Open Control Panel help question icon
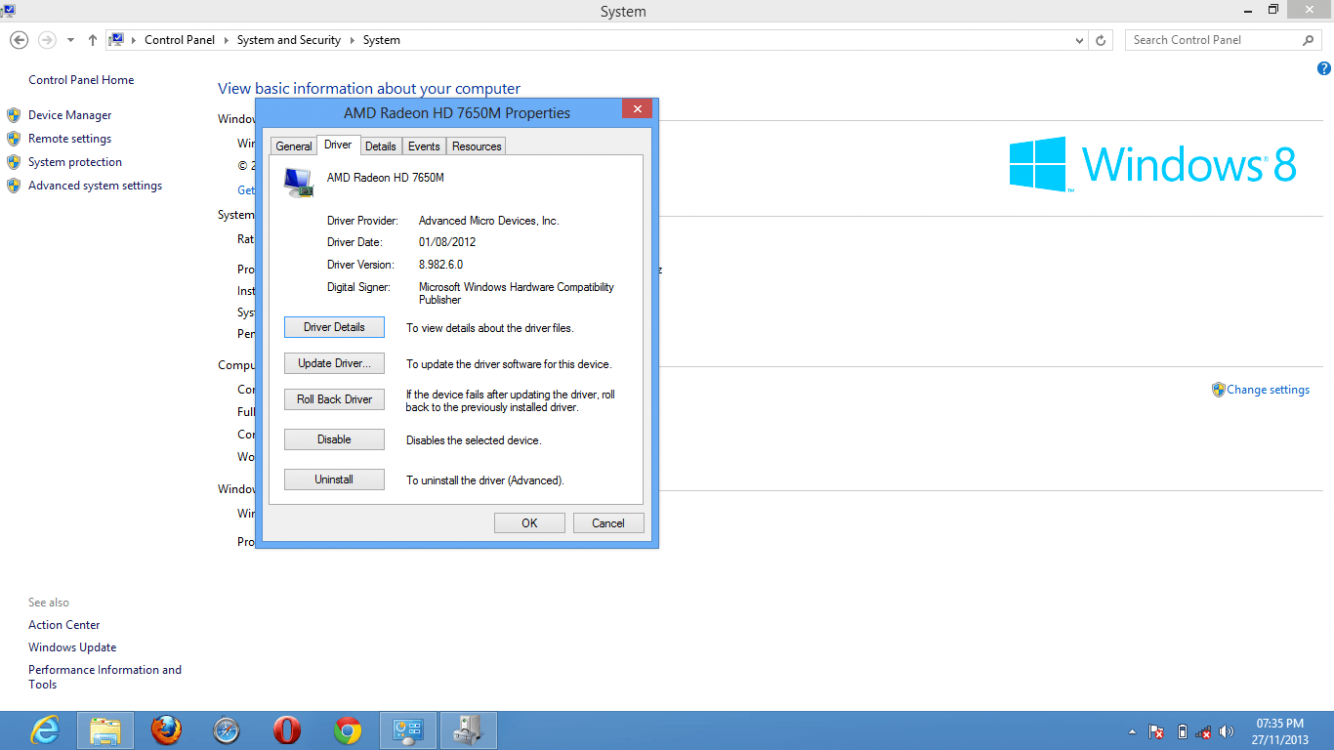 click(x=1324, y=69)
